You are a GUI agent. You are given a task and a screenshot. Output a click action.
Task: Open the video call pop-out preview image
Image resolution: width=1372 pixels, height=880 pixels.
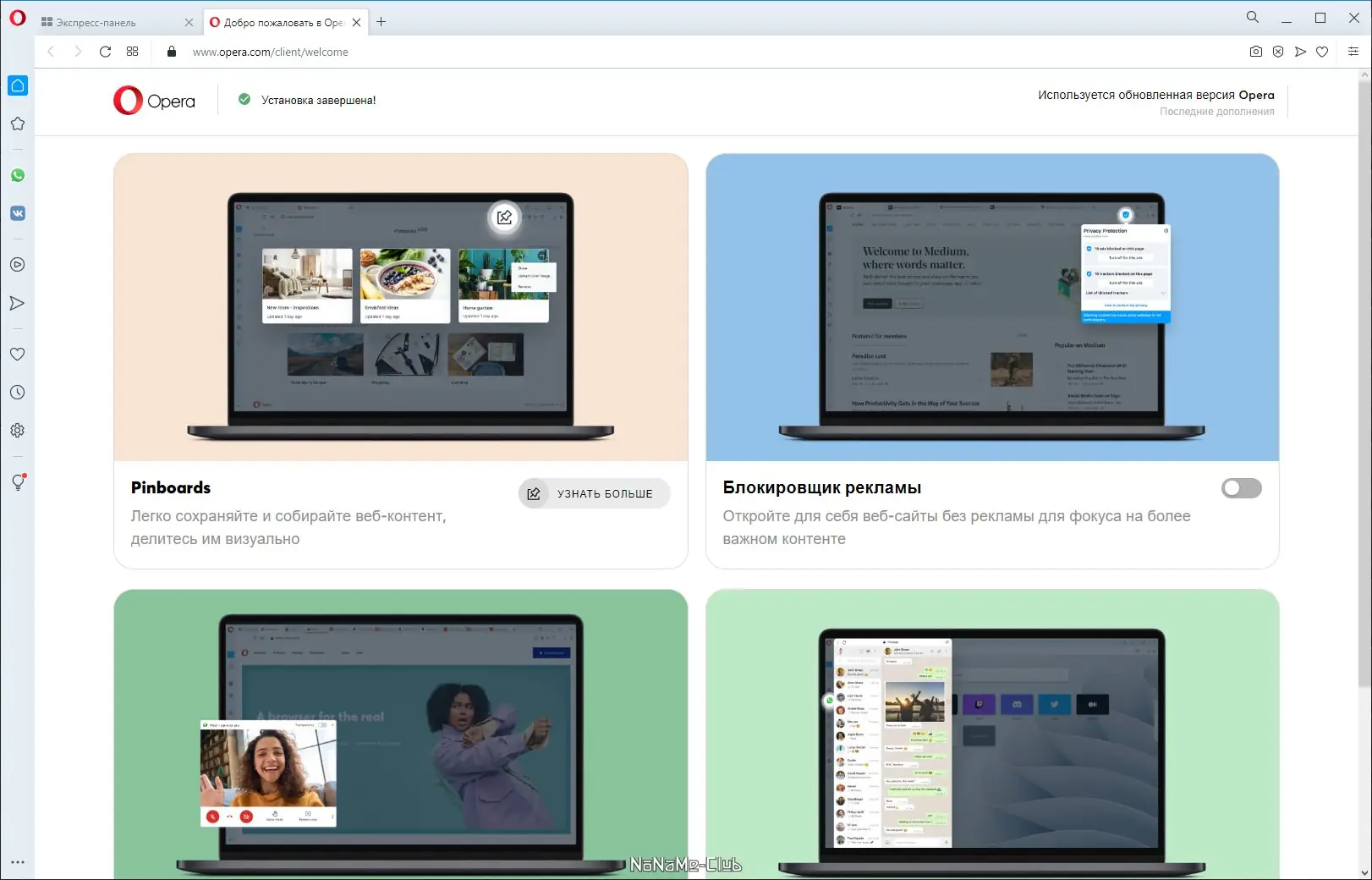pos(401,734)
